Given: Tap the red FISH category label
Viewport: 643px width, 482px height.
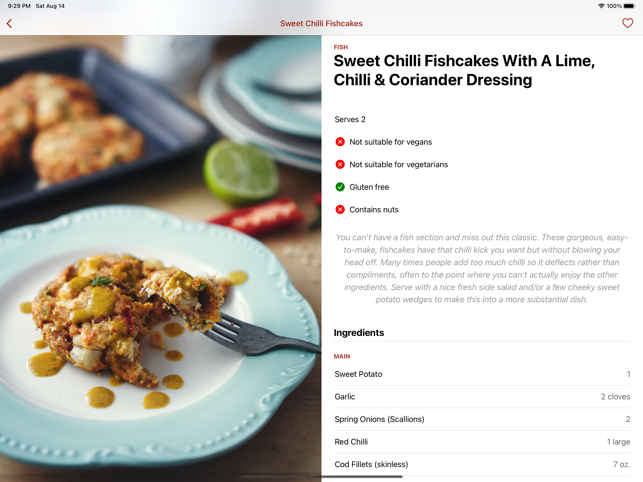Looking at the screenshot, I should [x=340, y=47].
